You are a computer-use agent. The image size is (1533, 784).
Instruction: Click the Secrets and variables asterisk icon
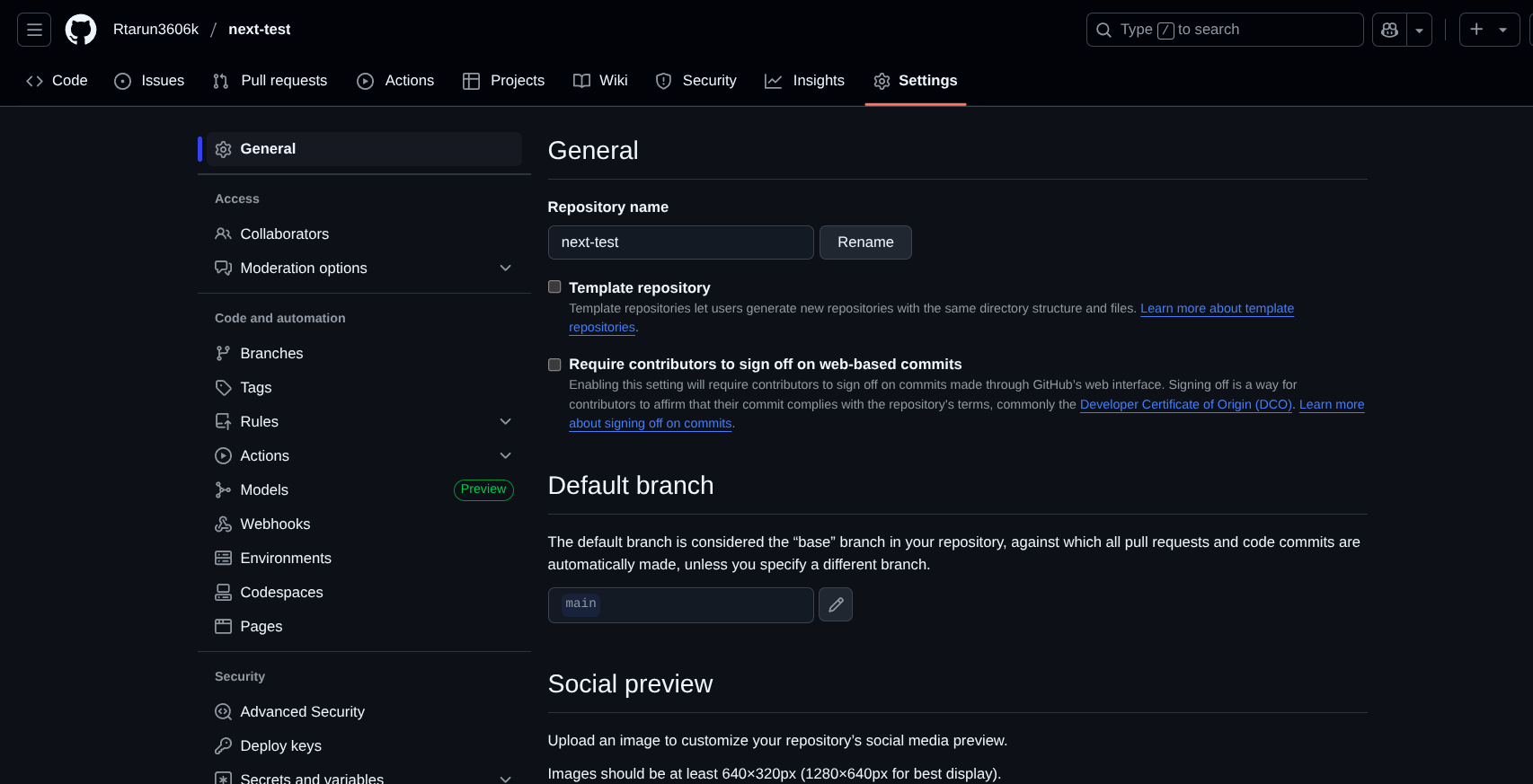(223, 778)
